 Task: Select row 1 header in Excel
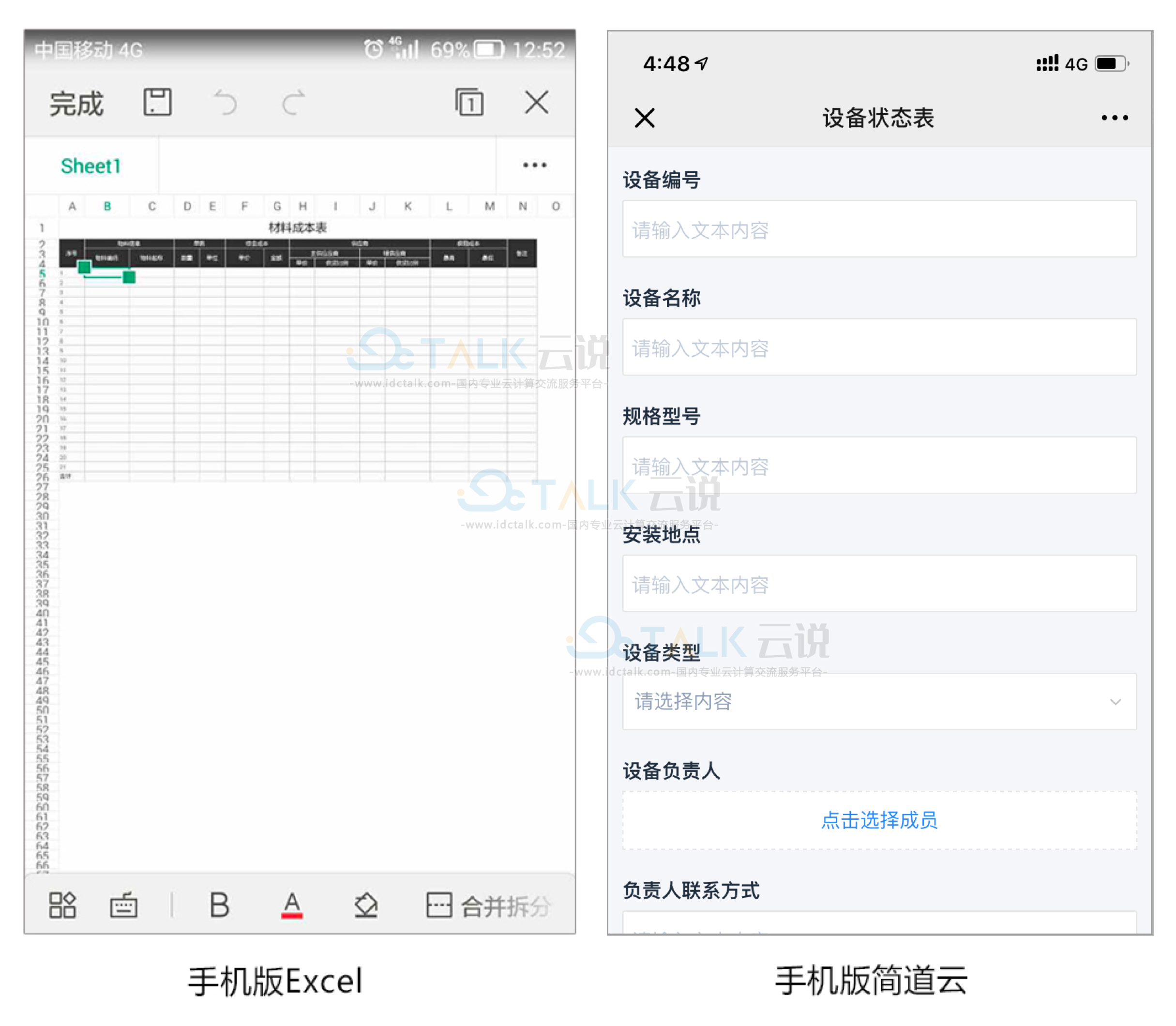pos(42,228)
